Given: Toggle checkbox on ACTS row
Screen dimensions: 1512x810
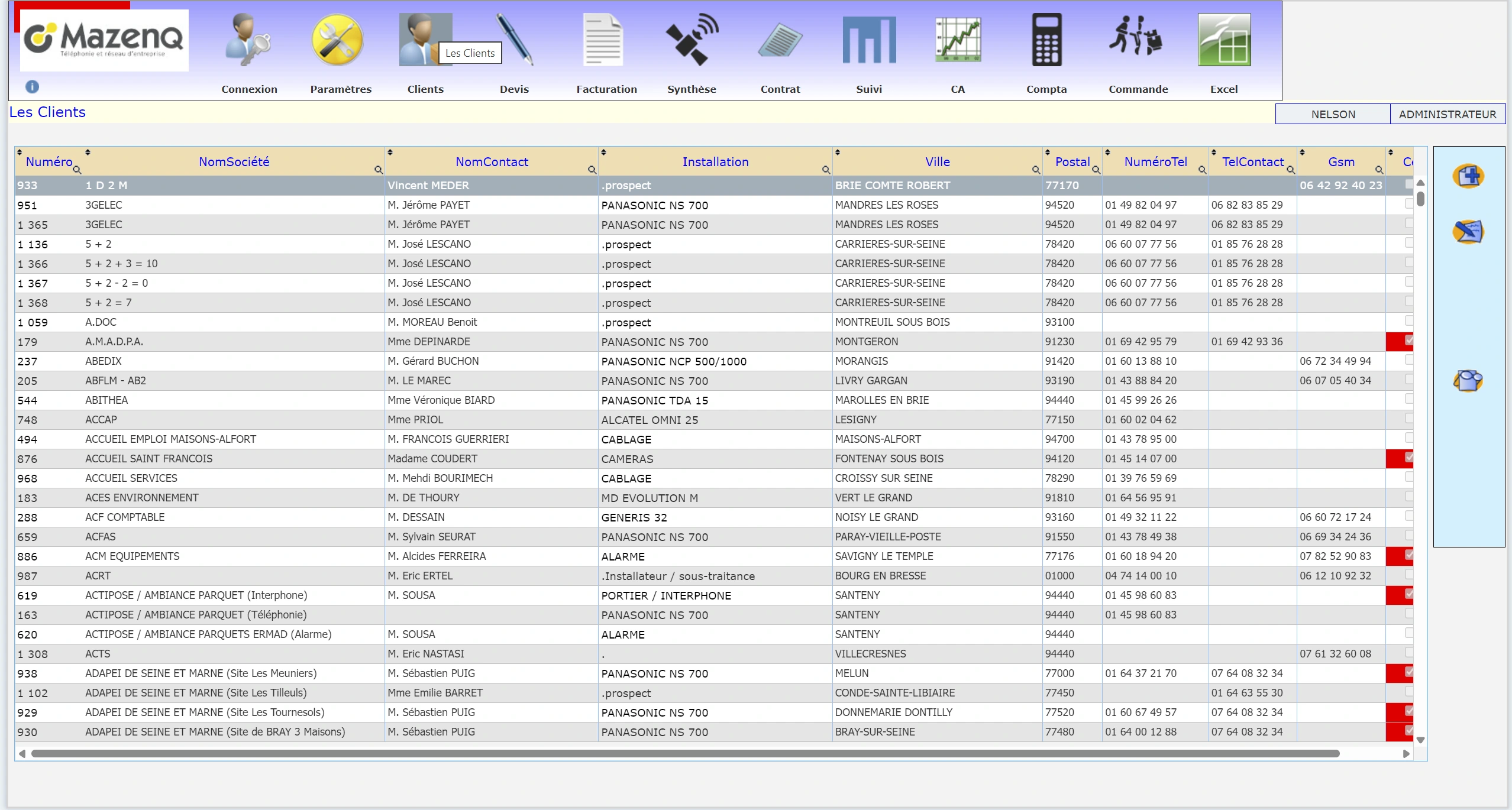Looking at the screenshot, I should 1409,652.
